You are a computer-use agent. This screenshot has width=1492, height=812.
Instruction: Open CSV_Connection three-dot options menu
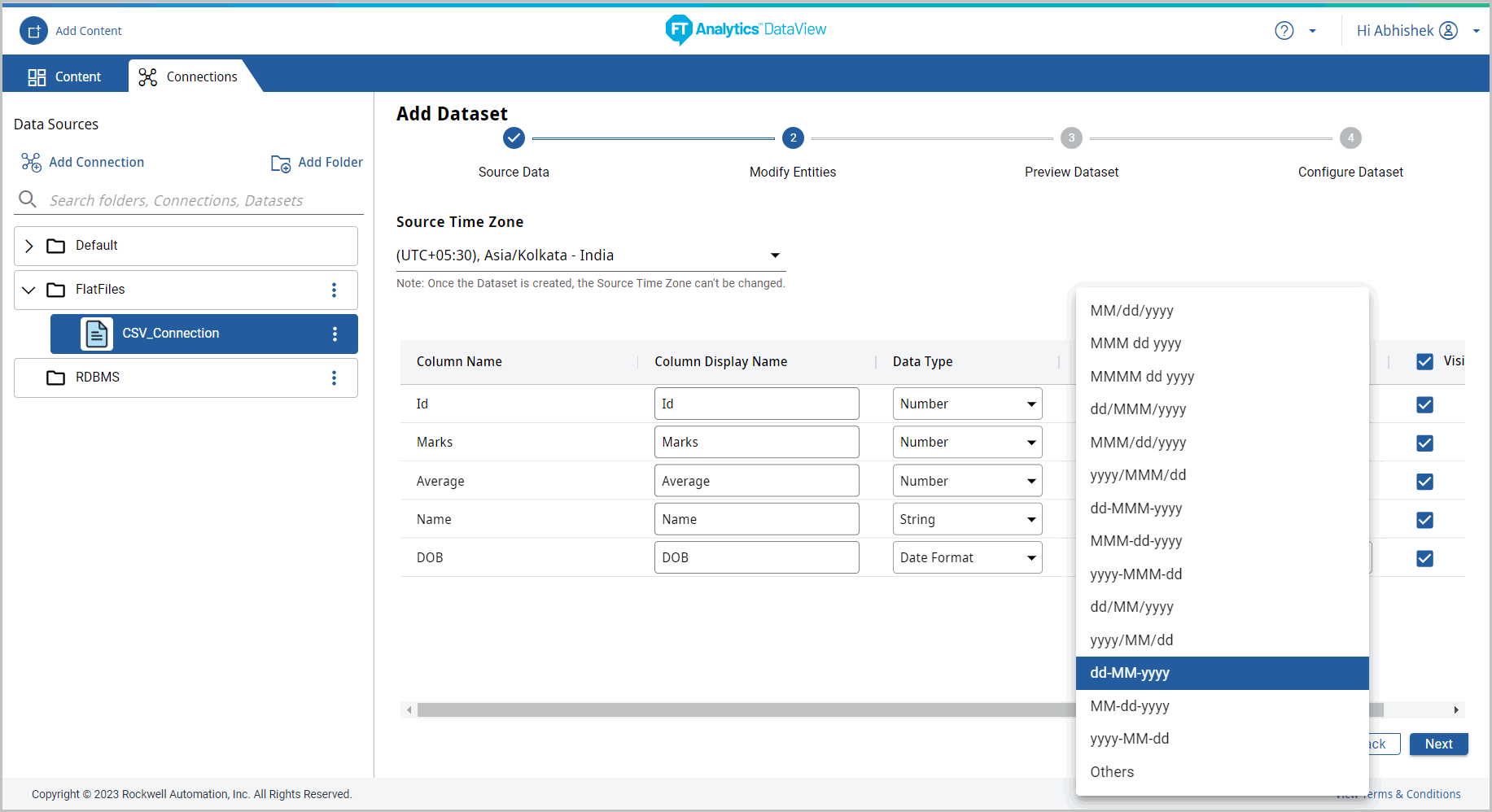(x=335, y=334)
